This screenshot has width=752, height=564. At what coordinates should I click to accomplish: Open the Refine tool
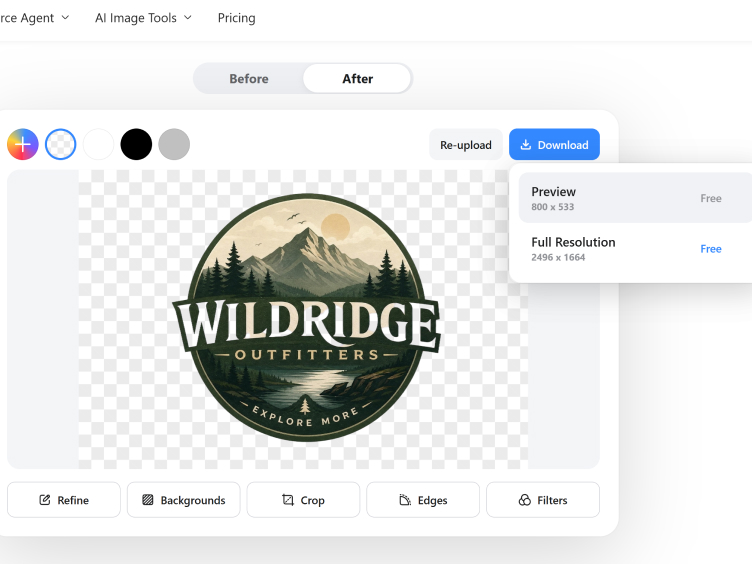point(64,500)
